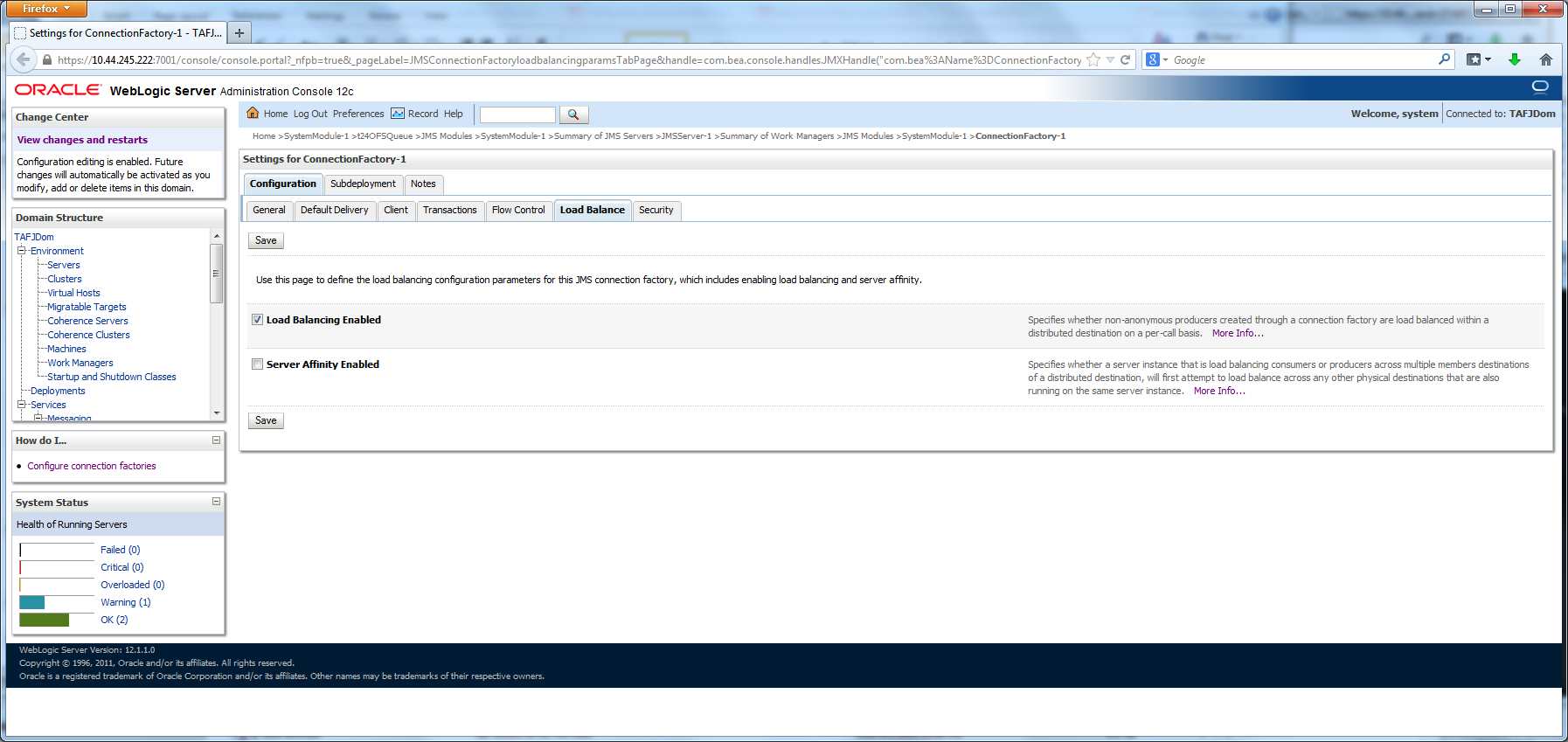Open Configure connection factories help link

(x=92, y=466)
